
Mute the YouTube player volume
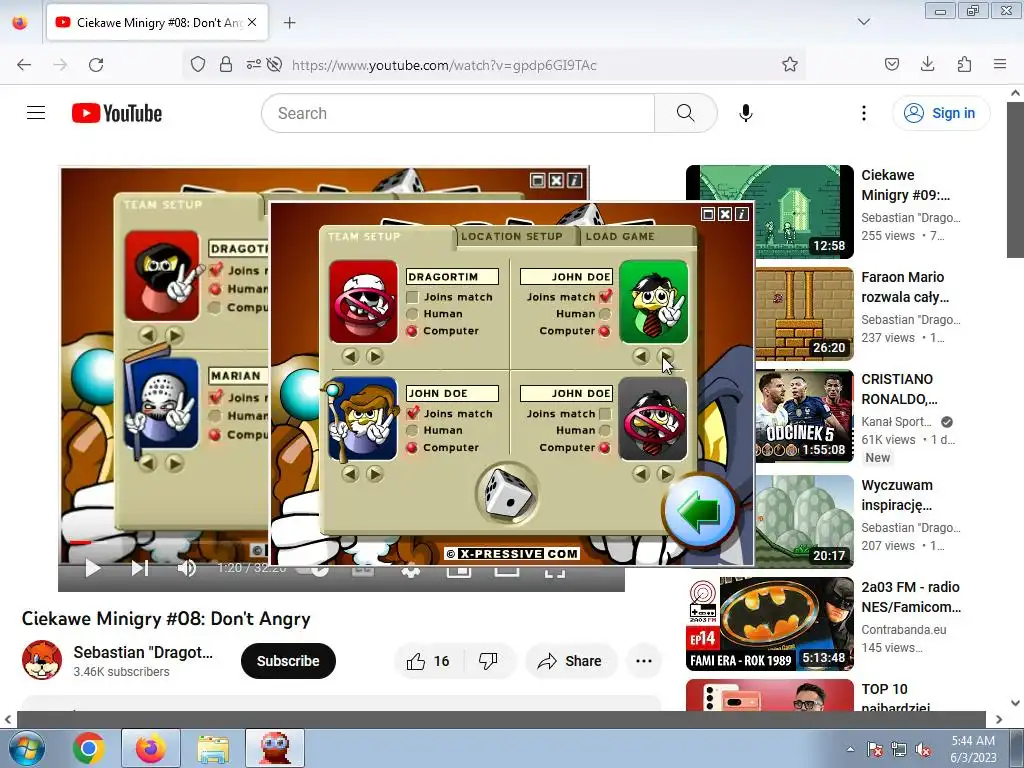point(186,568)
